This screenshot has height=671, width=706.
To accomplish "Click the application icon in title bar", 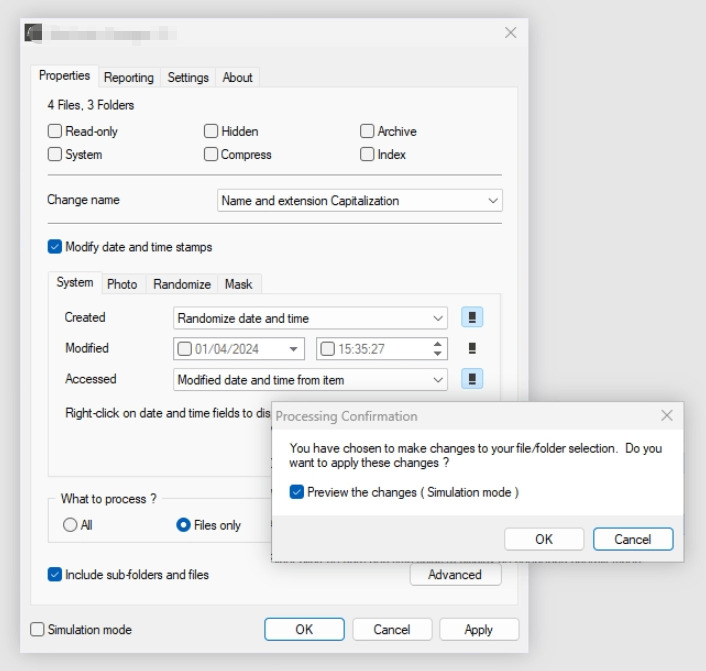I will [33, 32].
